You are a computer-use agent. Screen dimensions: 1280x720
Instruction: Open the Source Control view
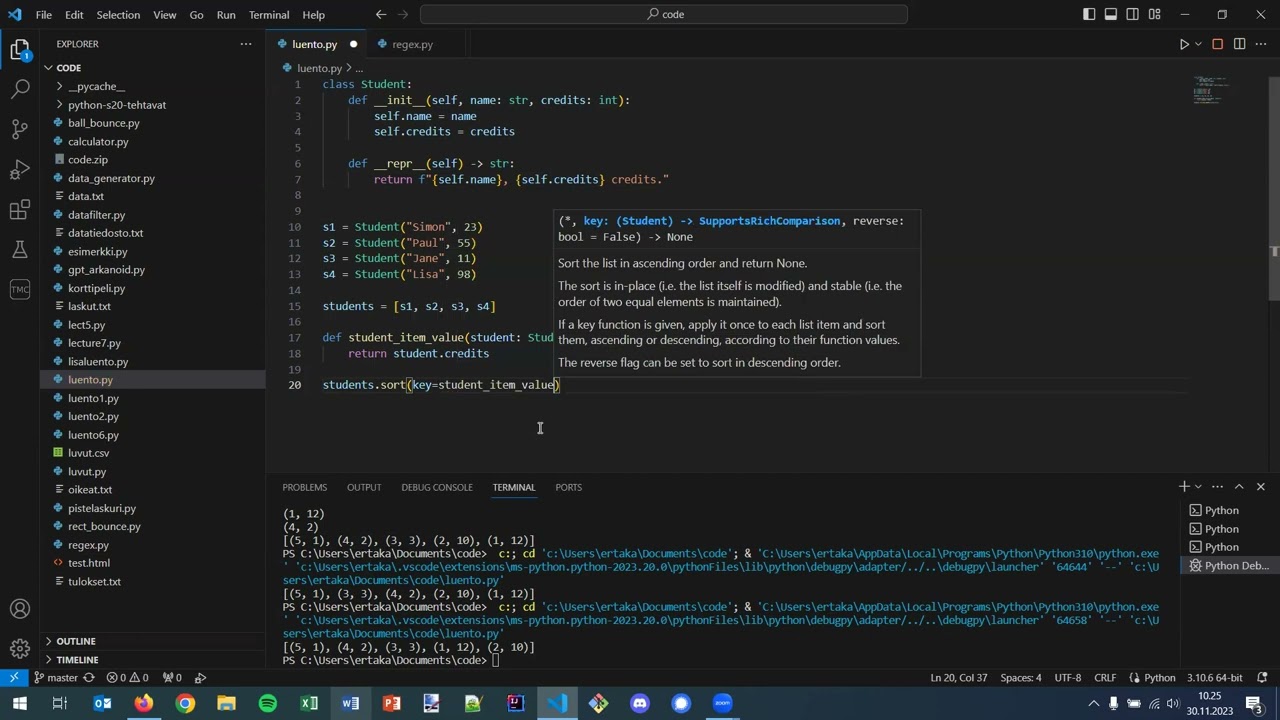pos(20,129)
